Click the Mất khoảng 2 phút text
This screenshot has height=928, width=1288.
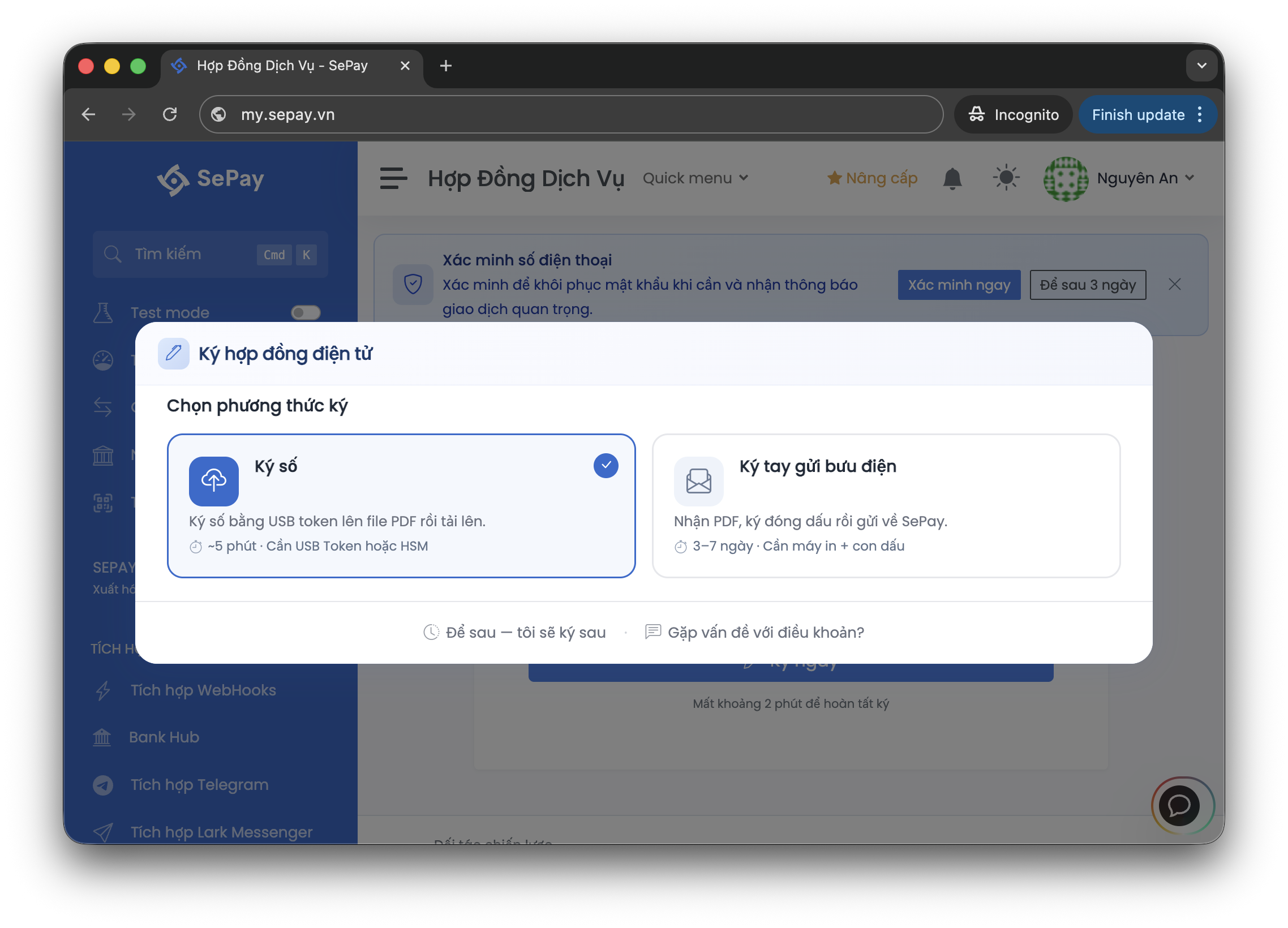click(791, 704)
